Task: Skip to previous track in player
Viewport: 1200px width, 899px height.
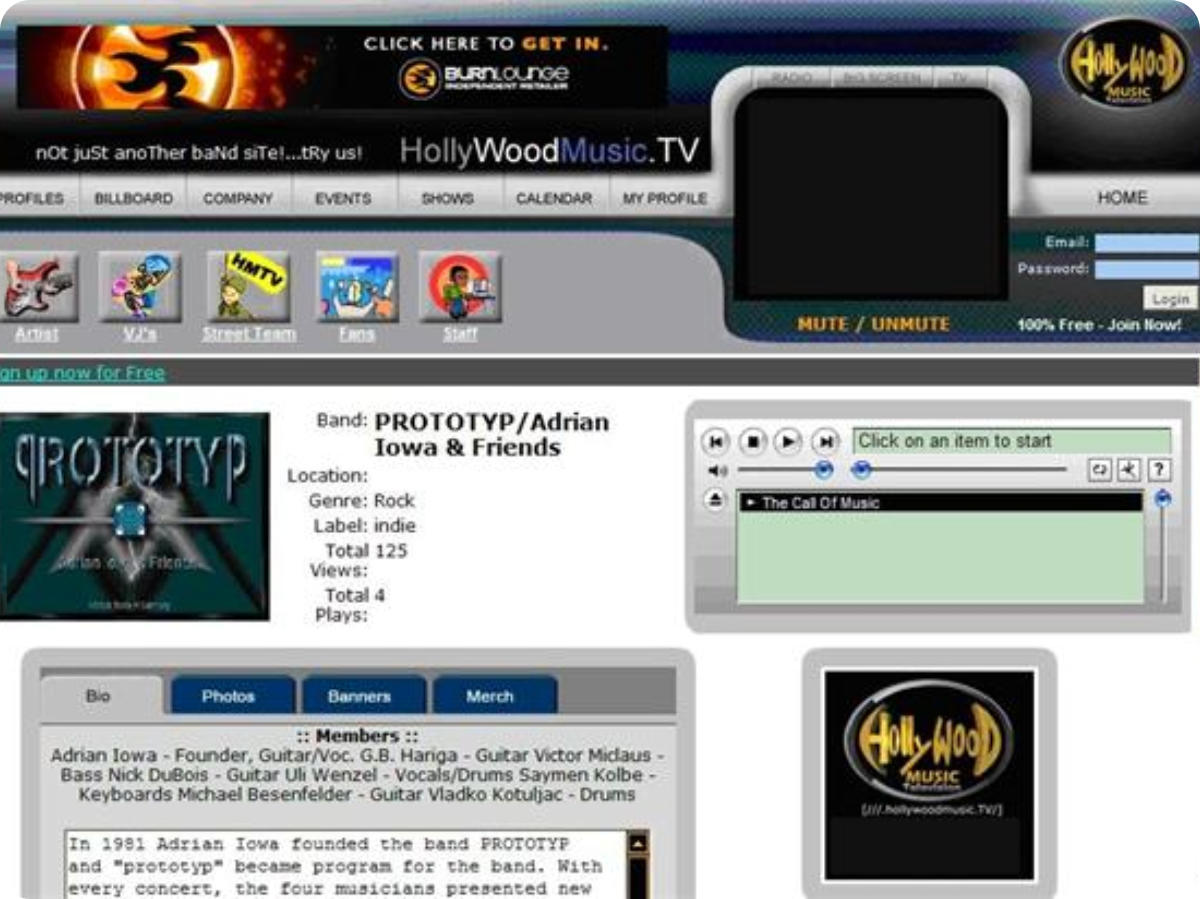Action: coord(716,442)
